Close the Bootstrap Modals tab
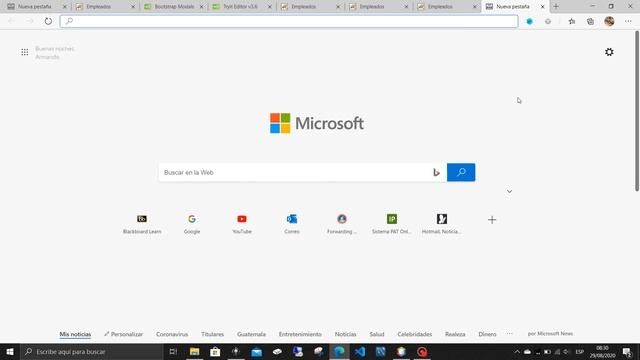Image resolution: width=640 pixels, height=360 pixels. 201,7
